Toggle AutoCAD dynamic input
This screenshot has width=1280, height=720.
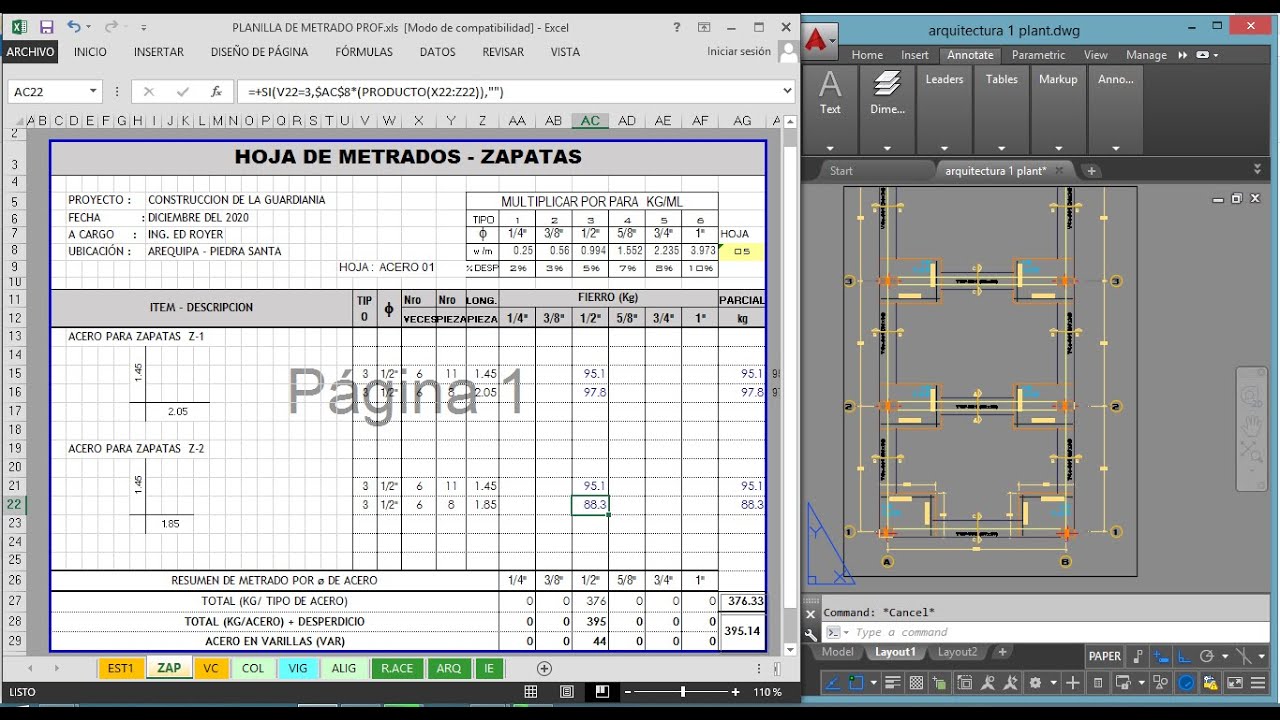(1161, 656)
